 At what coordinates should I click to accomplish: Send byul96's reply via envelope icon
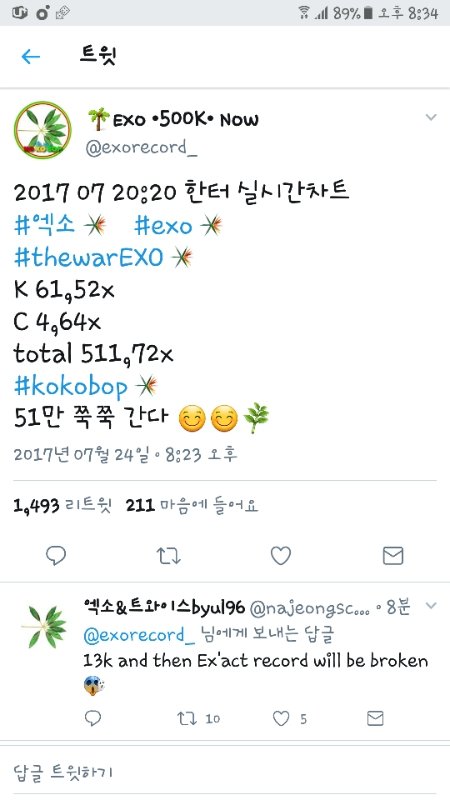pyautogui.click(x=375, y=718)
